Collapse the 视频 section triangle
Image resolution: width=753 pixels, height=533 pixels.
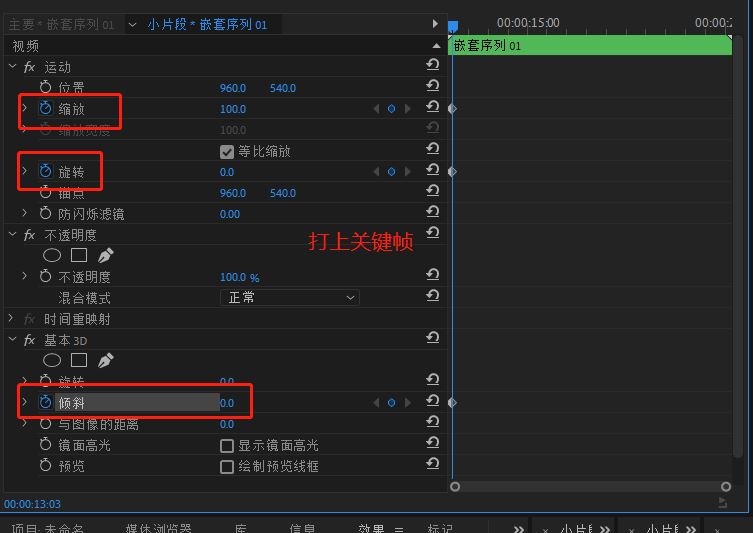tap(436, 46)
